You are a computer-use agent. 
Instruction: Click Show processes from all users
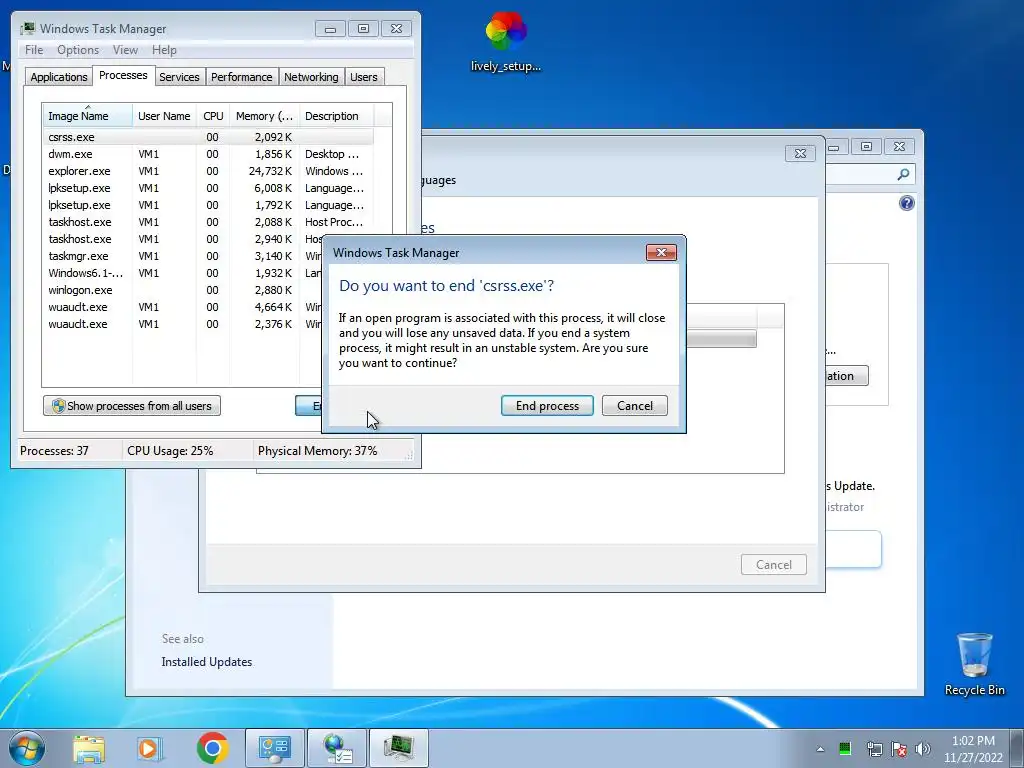pyautogui.click(x=132, y=406)
